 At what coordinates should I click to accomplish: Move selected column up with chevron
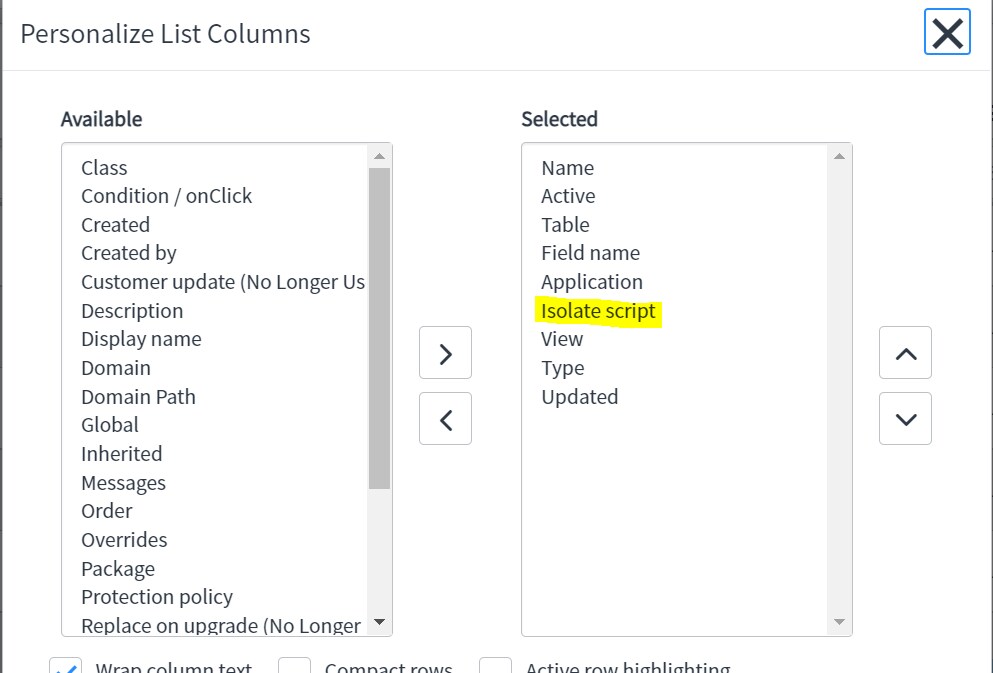pyautogui.click(x=905, y=353)
